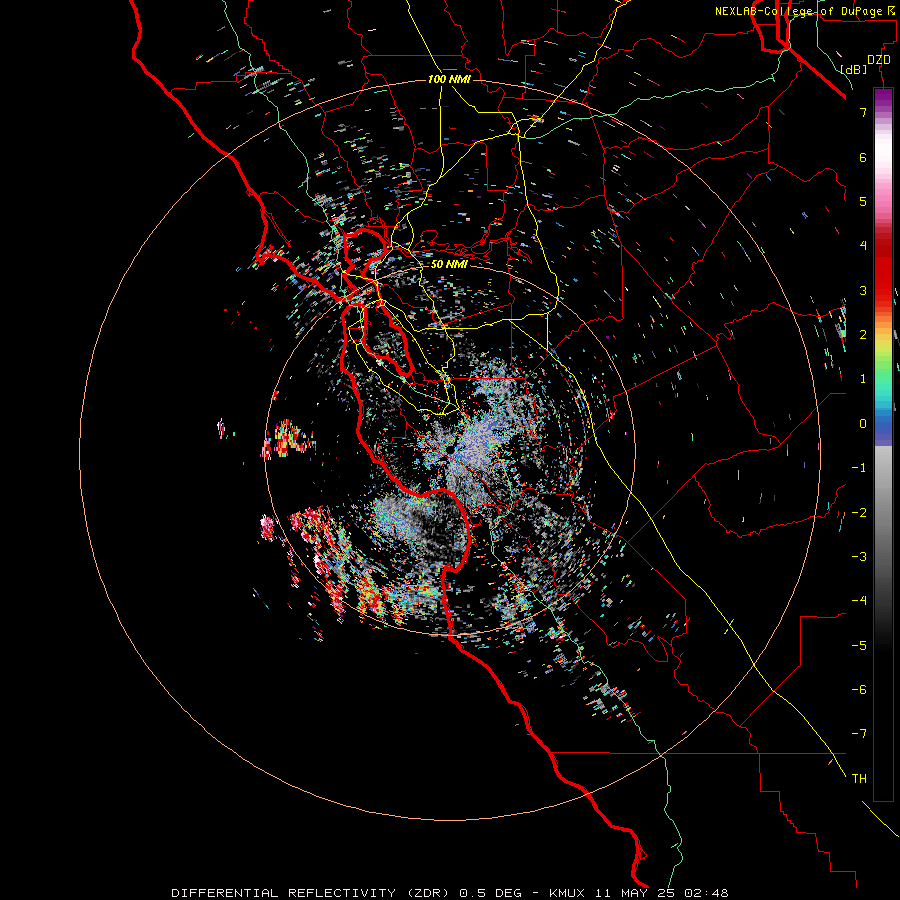Click the -2 value on color scale
Screen dimensions: 900x900
pos(859,513)
